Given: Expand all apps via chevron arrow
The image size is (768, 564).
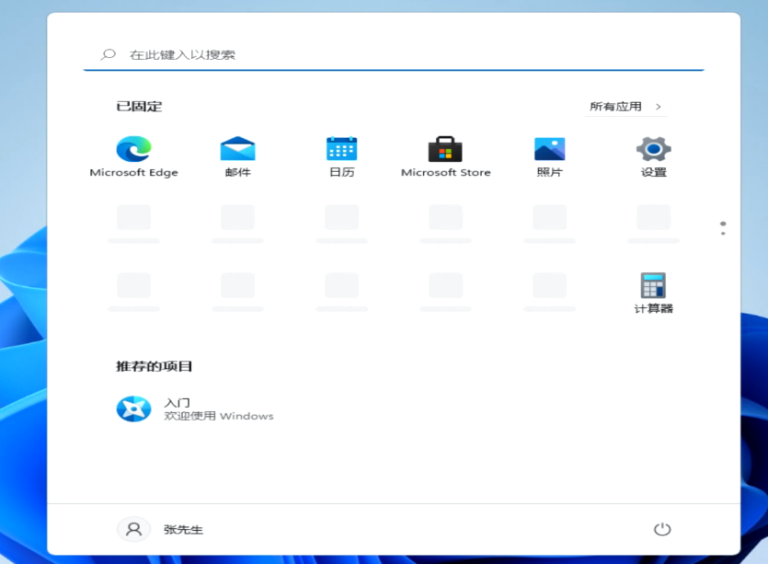Looking at the screenshot, I should pos(658,107).
